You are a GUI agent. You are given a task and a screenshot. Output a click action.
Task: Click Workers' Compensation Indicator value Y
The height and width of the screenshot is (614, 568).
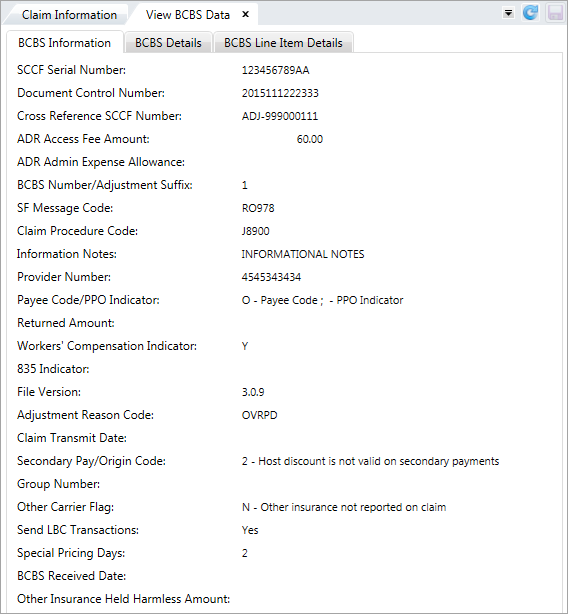coord(245,347)
